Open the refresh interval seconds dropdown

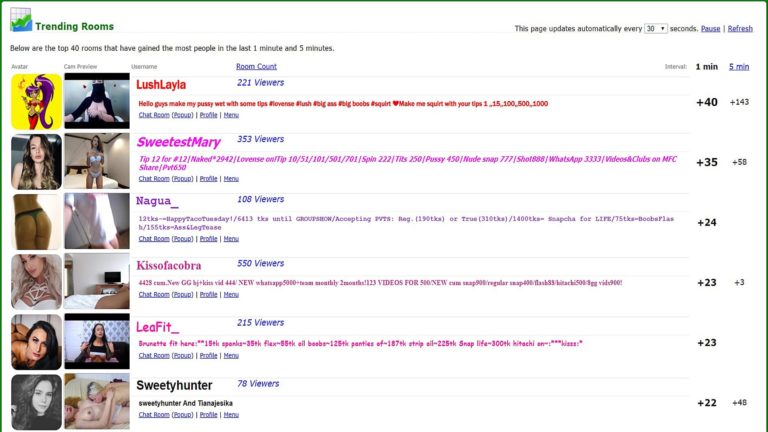click(656, 29)
